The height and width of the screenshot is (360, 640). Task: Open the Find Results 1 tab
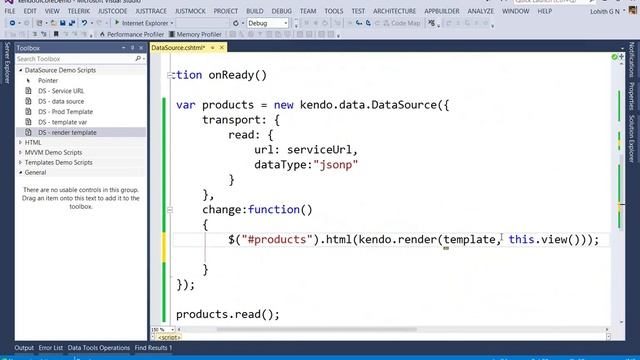coord(153,348)
